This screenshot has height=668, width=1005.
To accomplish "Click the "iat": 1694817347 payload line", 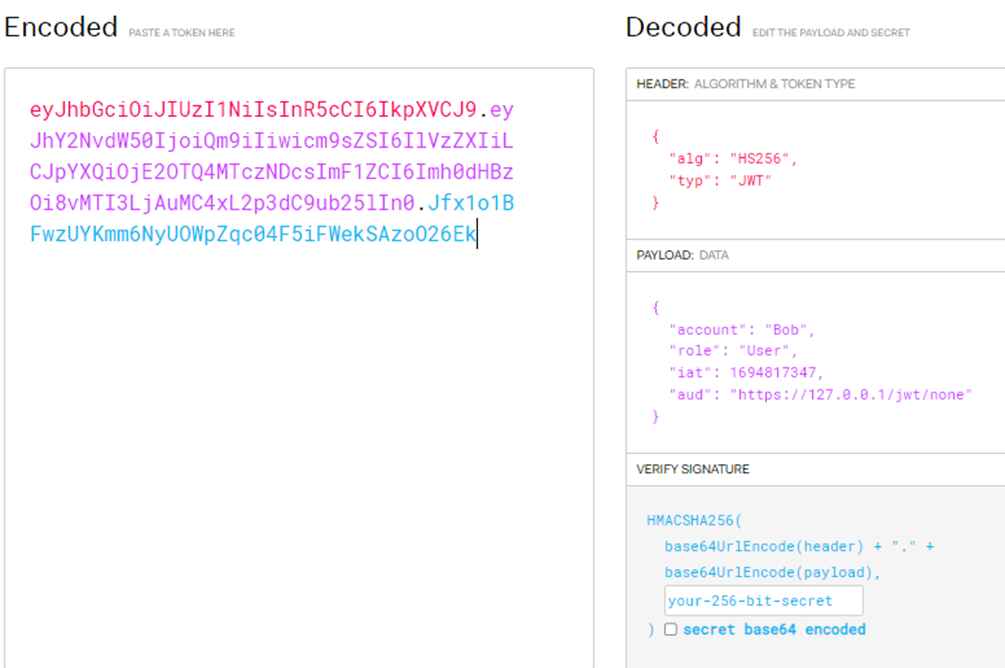I will coord(746,373).
